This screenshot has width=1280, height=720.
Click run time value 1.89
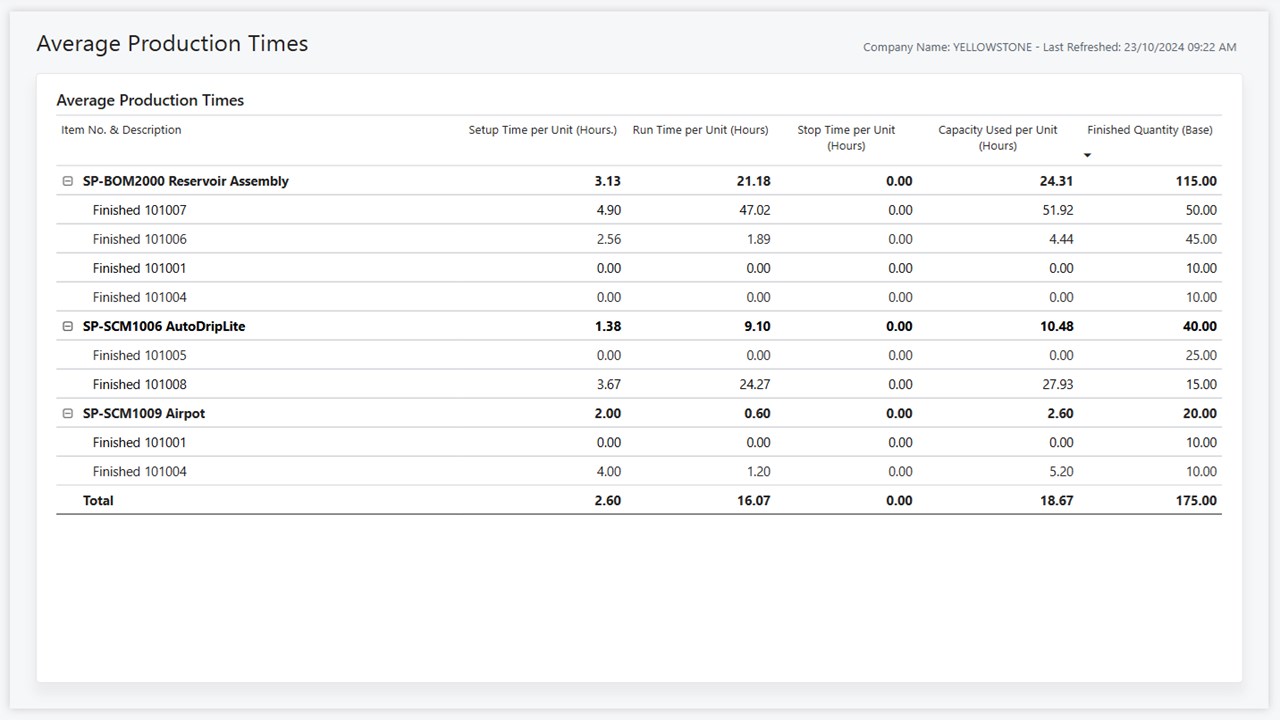tap(758, 239)
